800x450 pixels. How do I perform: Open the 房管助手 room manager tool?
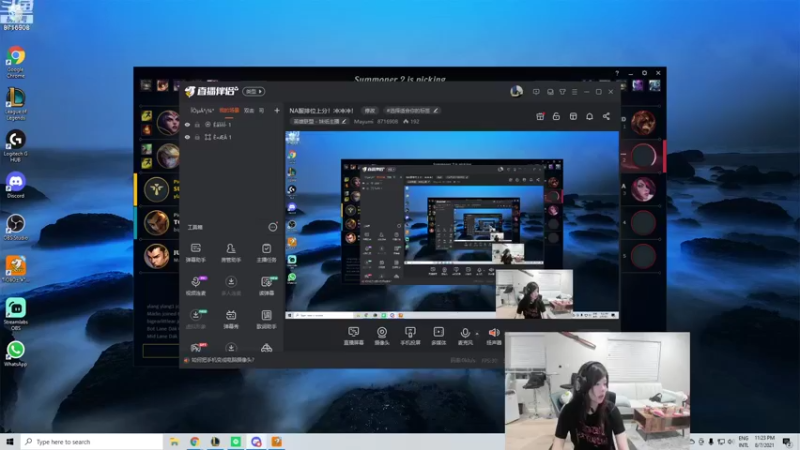[x=231, y=253]
